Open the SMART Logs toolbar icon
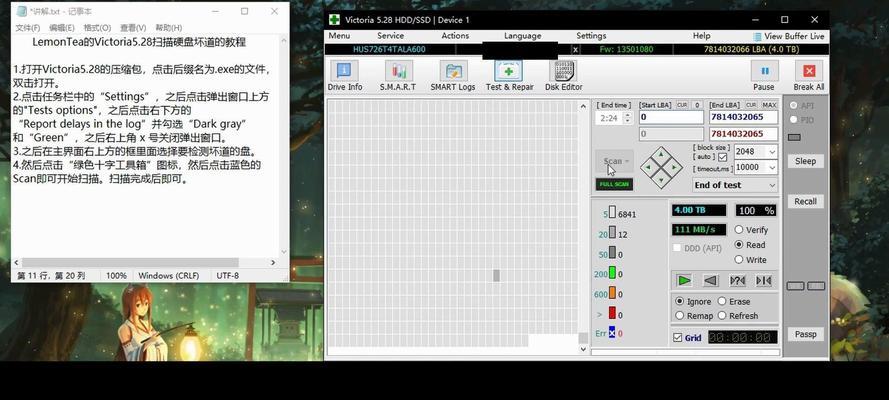Image resolution: width=889 pixels, height=400 pixels. [x=453, y=71]
